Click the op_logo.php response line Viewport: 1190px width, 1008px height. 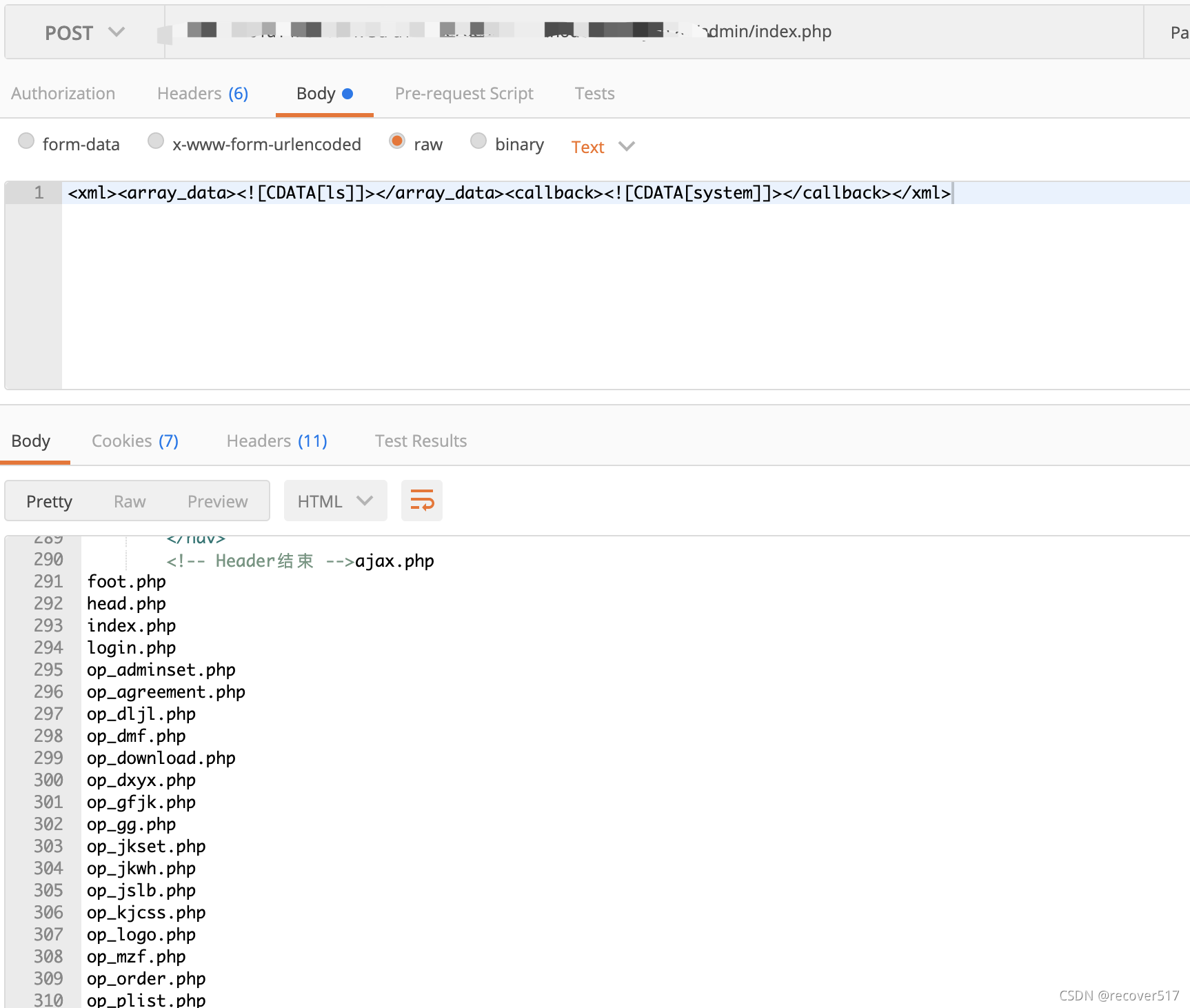(141, 934)
